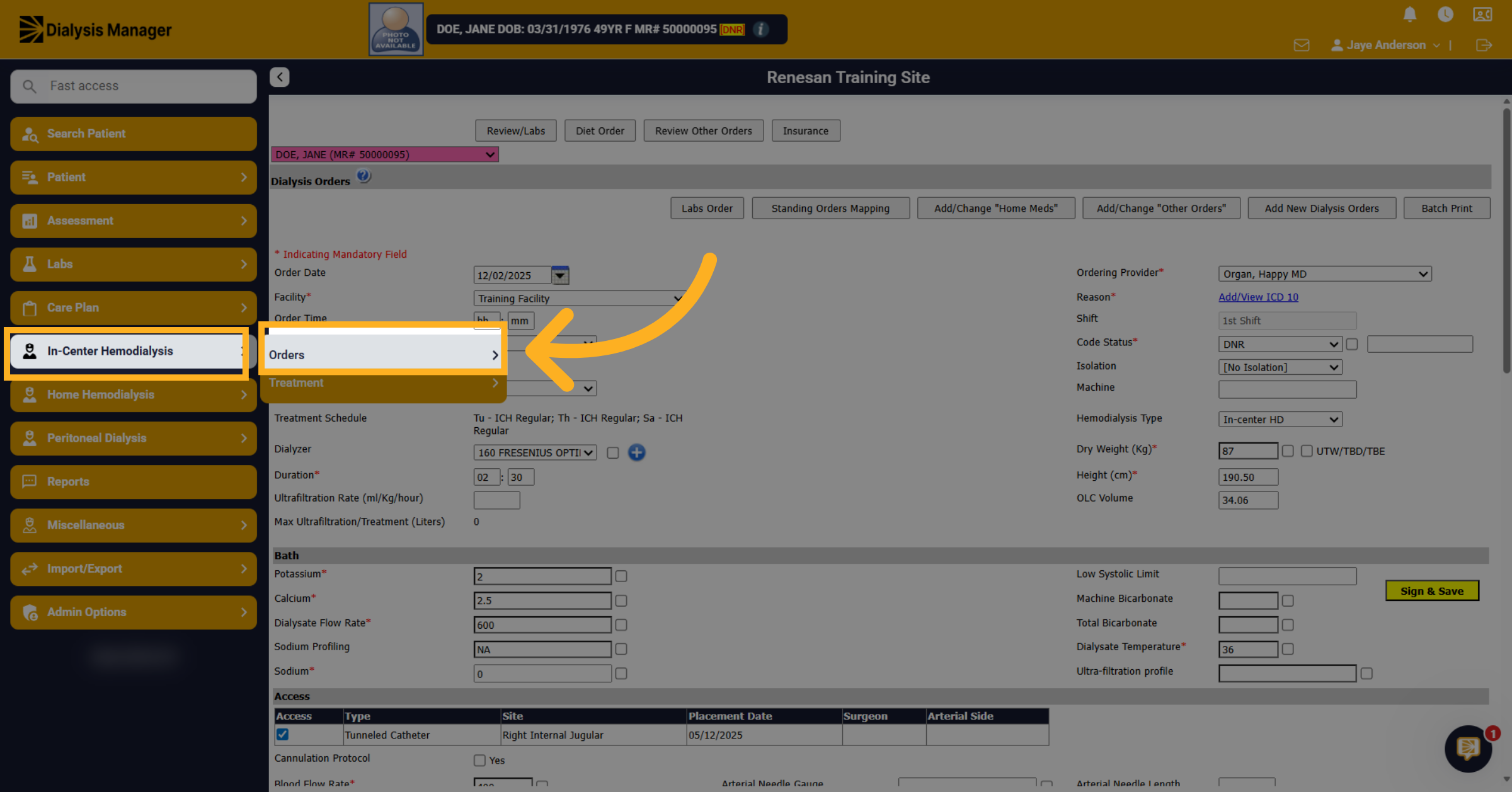Open the mail envelope icon
1512x792 pixels.
1302,45
